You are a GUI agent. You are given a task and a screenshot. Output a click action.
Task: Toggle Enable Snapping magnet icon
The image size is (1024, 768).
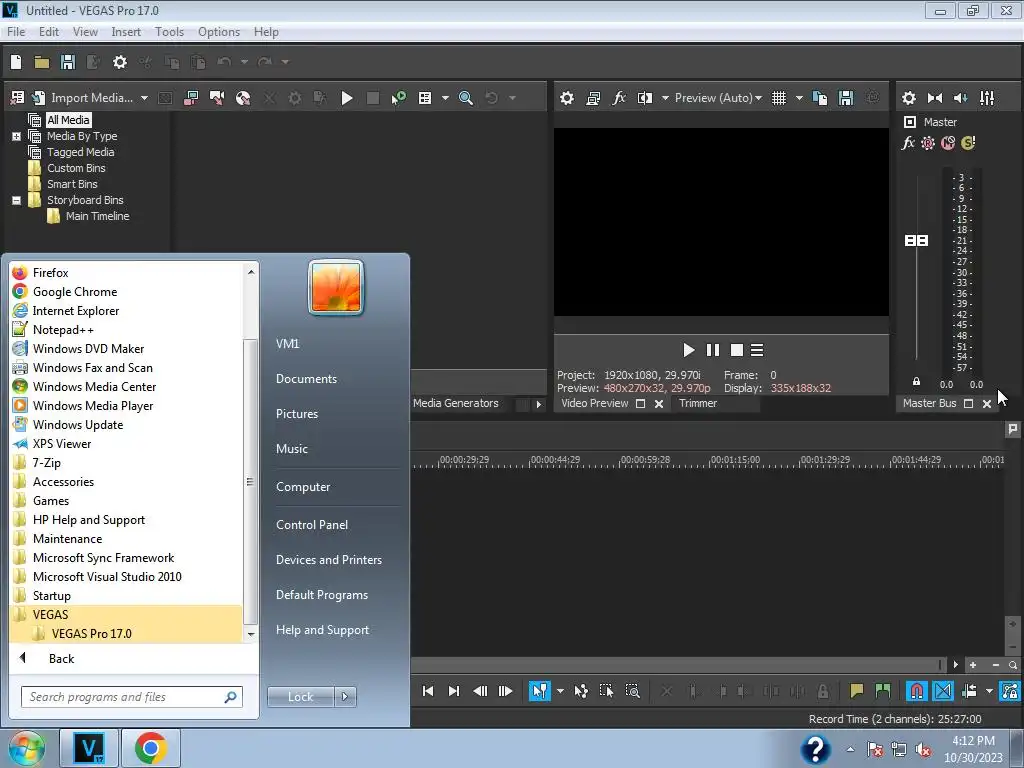916,691
